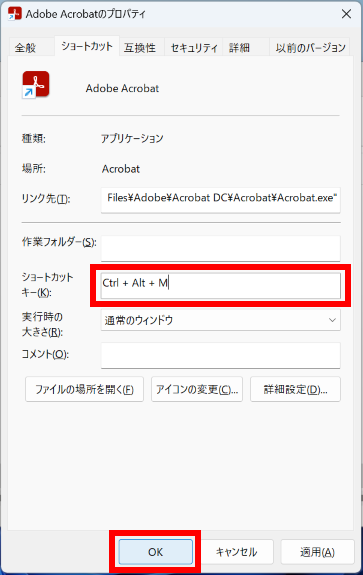
Task: Click the 種類: label
Action: tap(34, 139)
